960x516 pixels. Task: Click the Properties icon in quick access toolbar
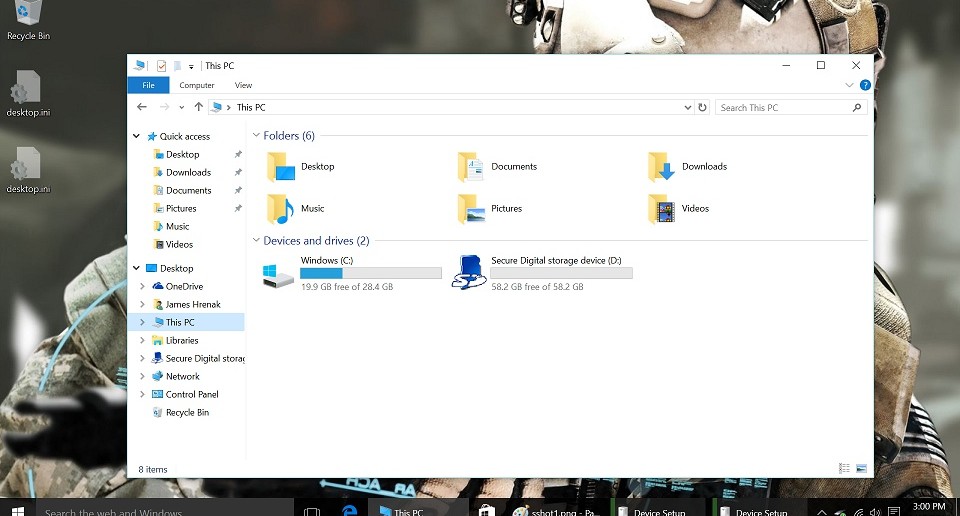162,65
